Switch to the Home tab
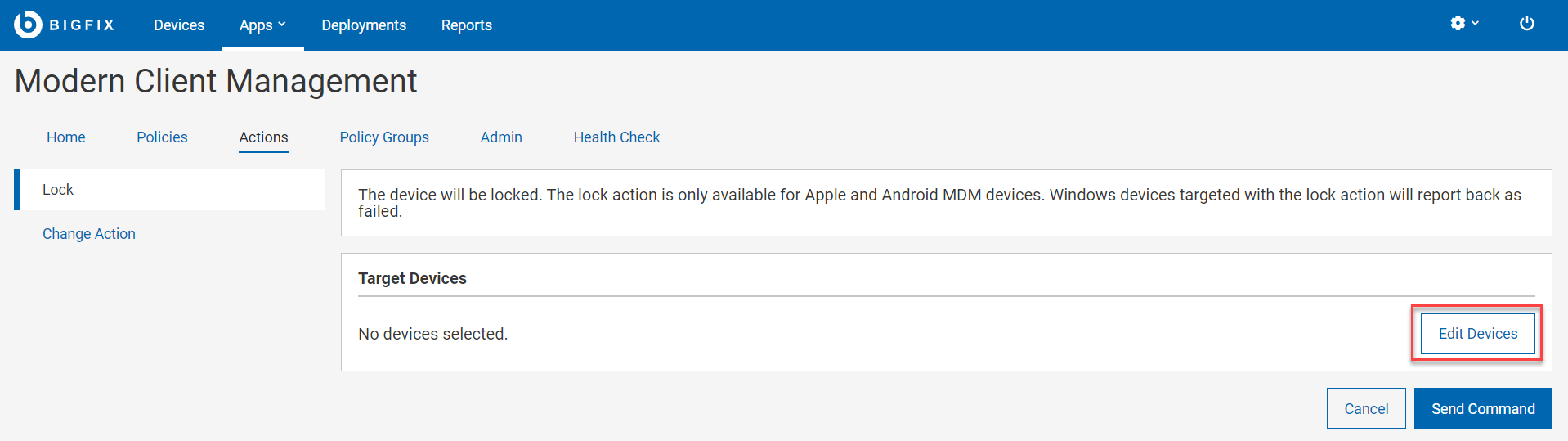This screenshot has height=441, width=1568. tap(66, 137)
